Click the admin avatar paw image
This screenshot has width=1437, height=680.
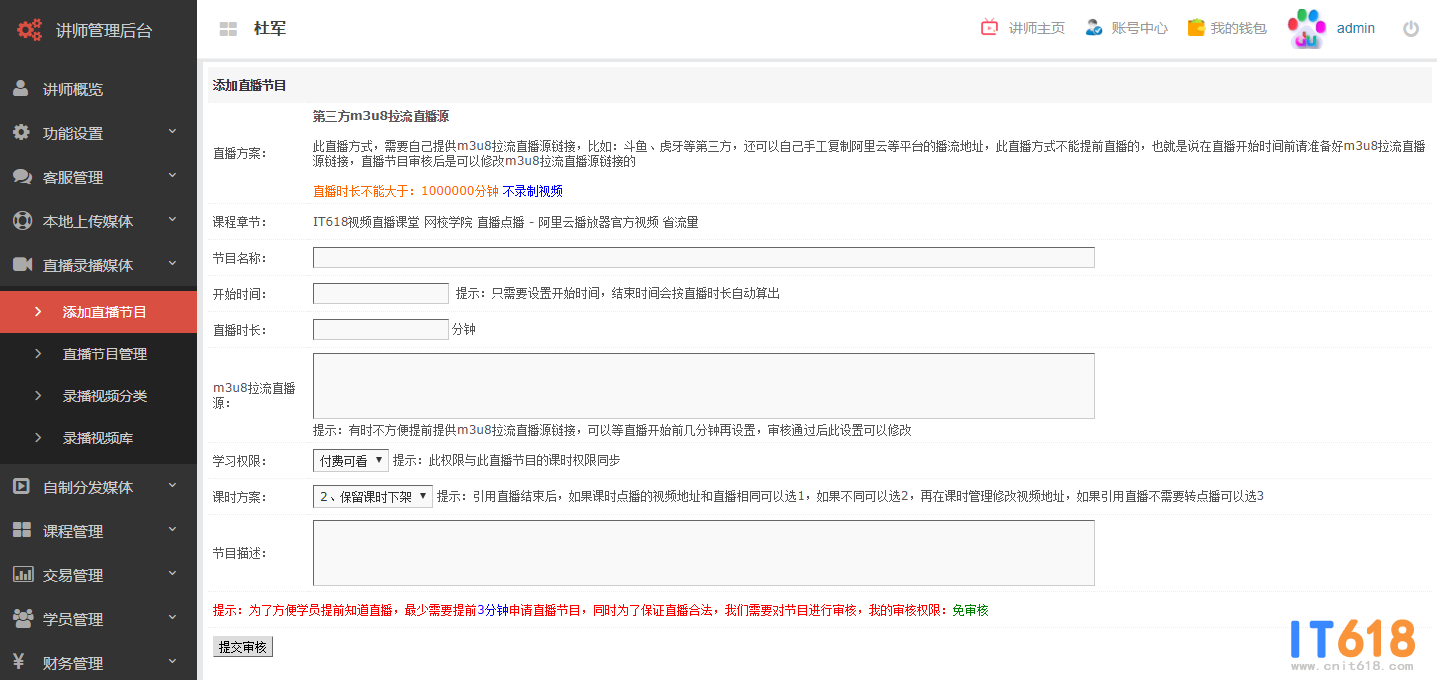(x=1306, y=29)
